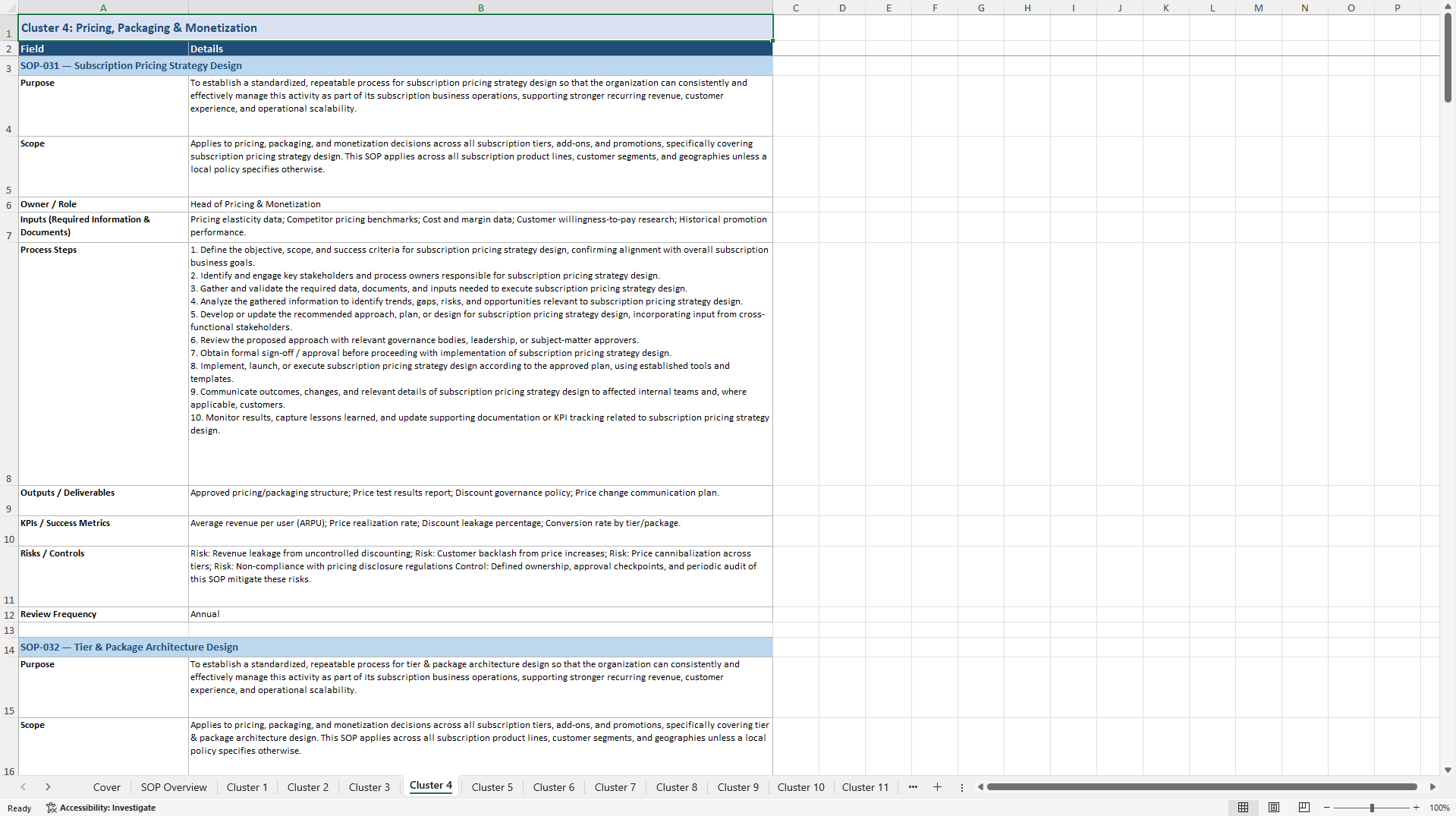Select the active Cluster 4 tab
1456x816 pixels.
pyautogui.click(x=431, y=786)
